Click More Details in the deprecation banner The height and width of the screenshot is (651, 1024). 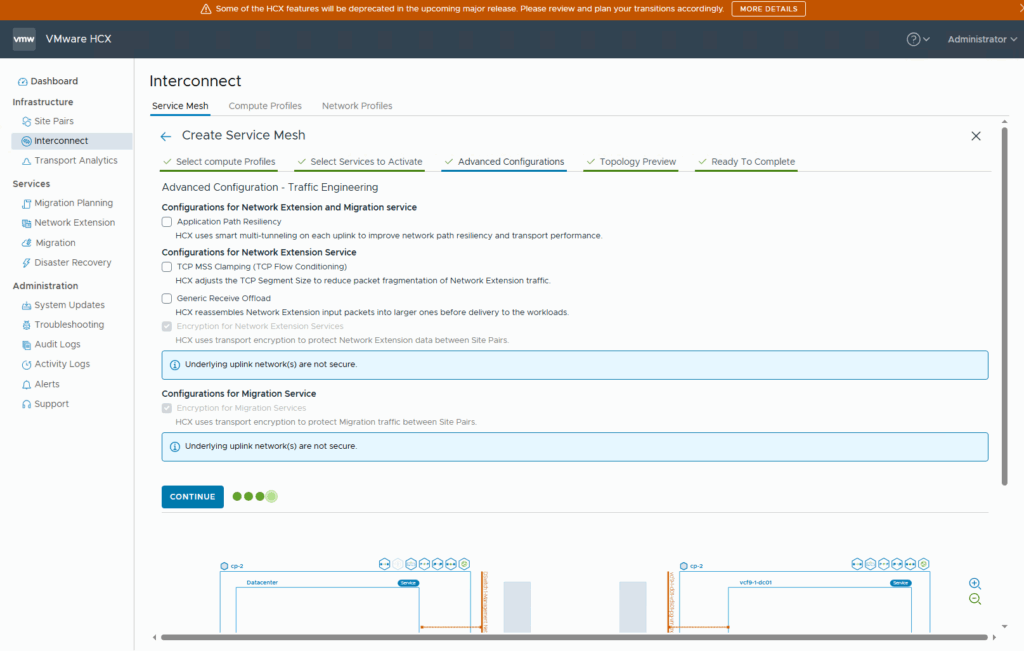pos(768,9)
